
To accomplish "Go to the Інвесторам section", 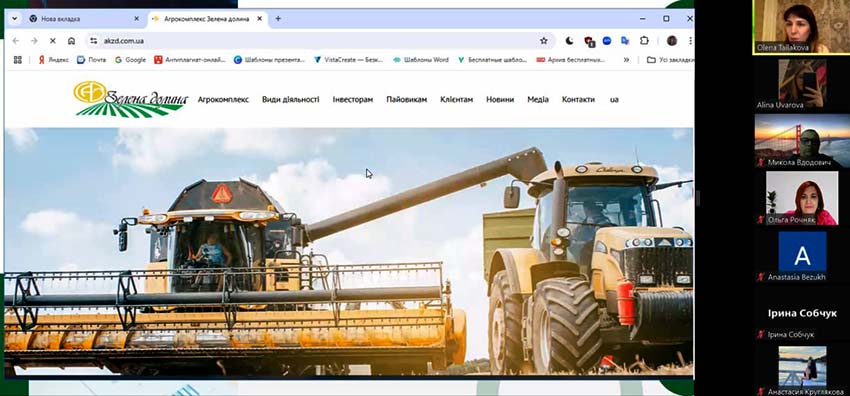I will 353,100.
